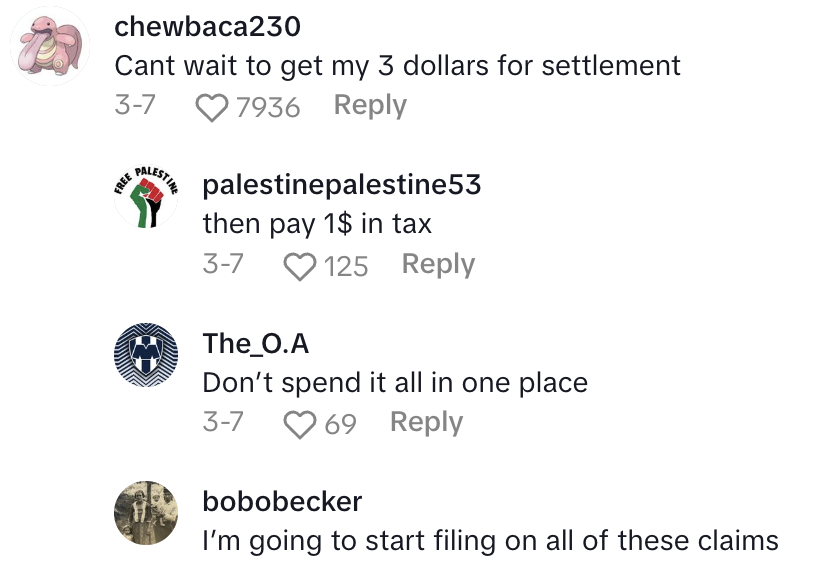The image size is (822, 564).
Task: Tap the heart on palestinepalestine53's reply
Action: [x=300, y=266]
